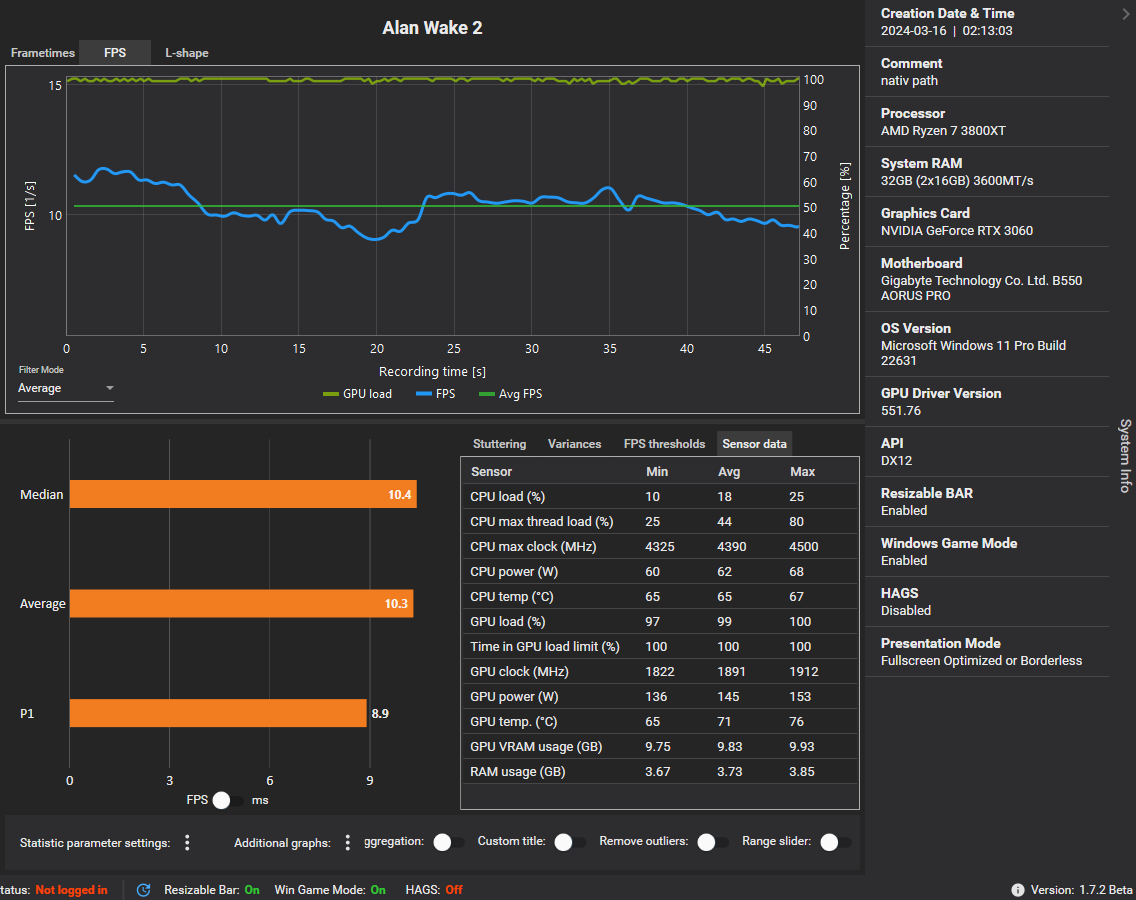Click the refresh icon in status bar
The width and height of the screenshot is (1136, 900).
(x=143, y=890)
